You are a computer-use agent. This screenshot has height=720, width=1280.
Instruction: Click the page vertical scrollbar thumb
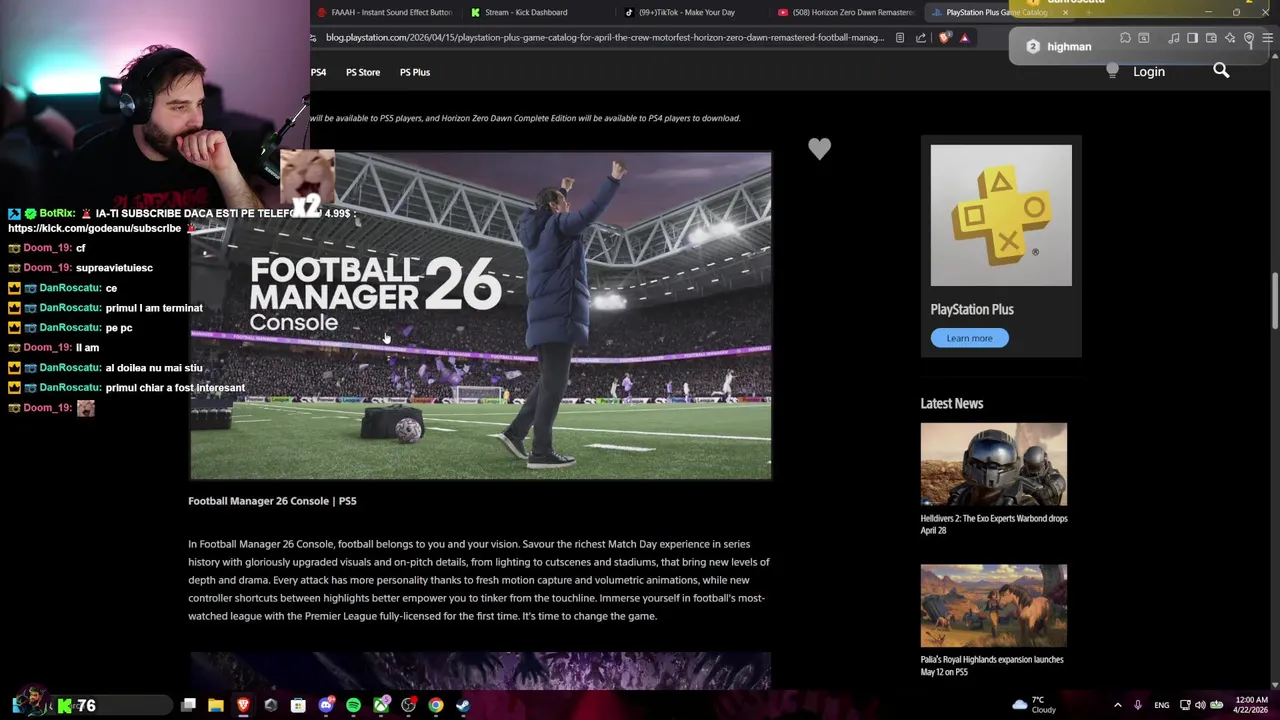coord(1275,300)
